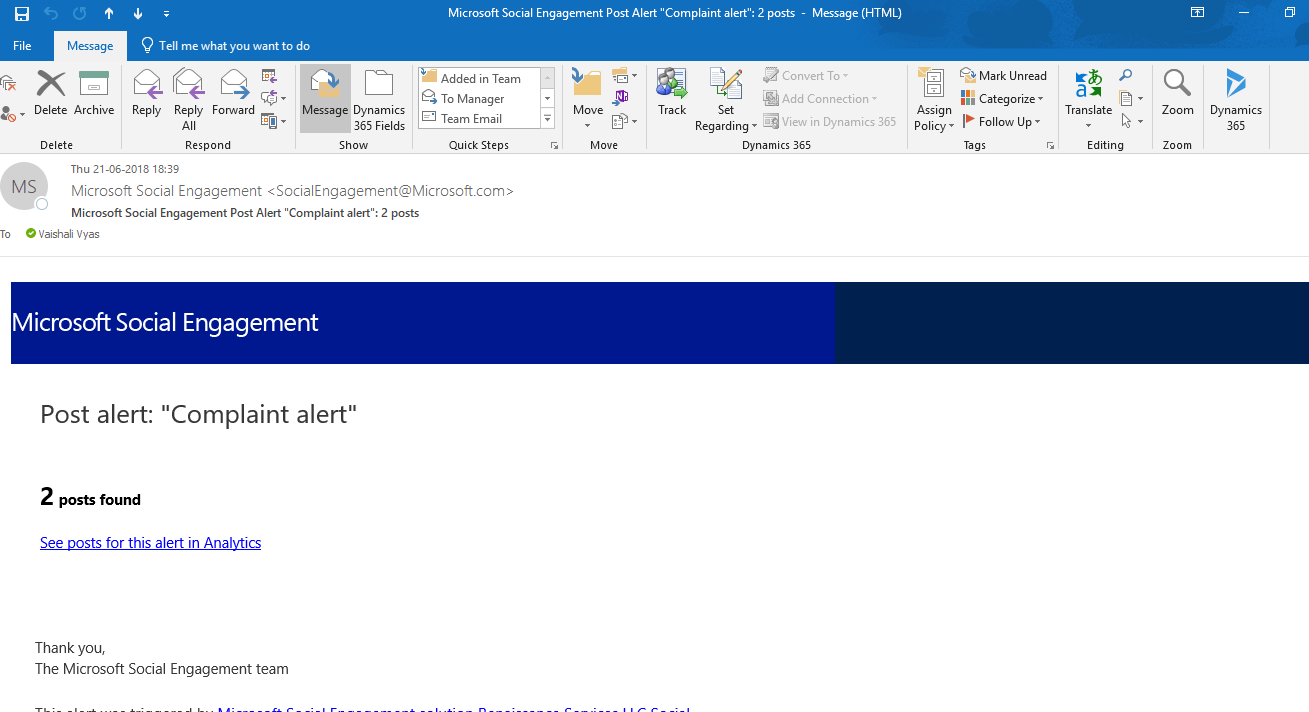The width and height of the screenshot is (1309, 712).
Task: Open the Tags dialog launcher
Action: click(x=1050, y=146)
